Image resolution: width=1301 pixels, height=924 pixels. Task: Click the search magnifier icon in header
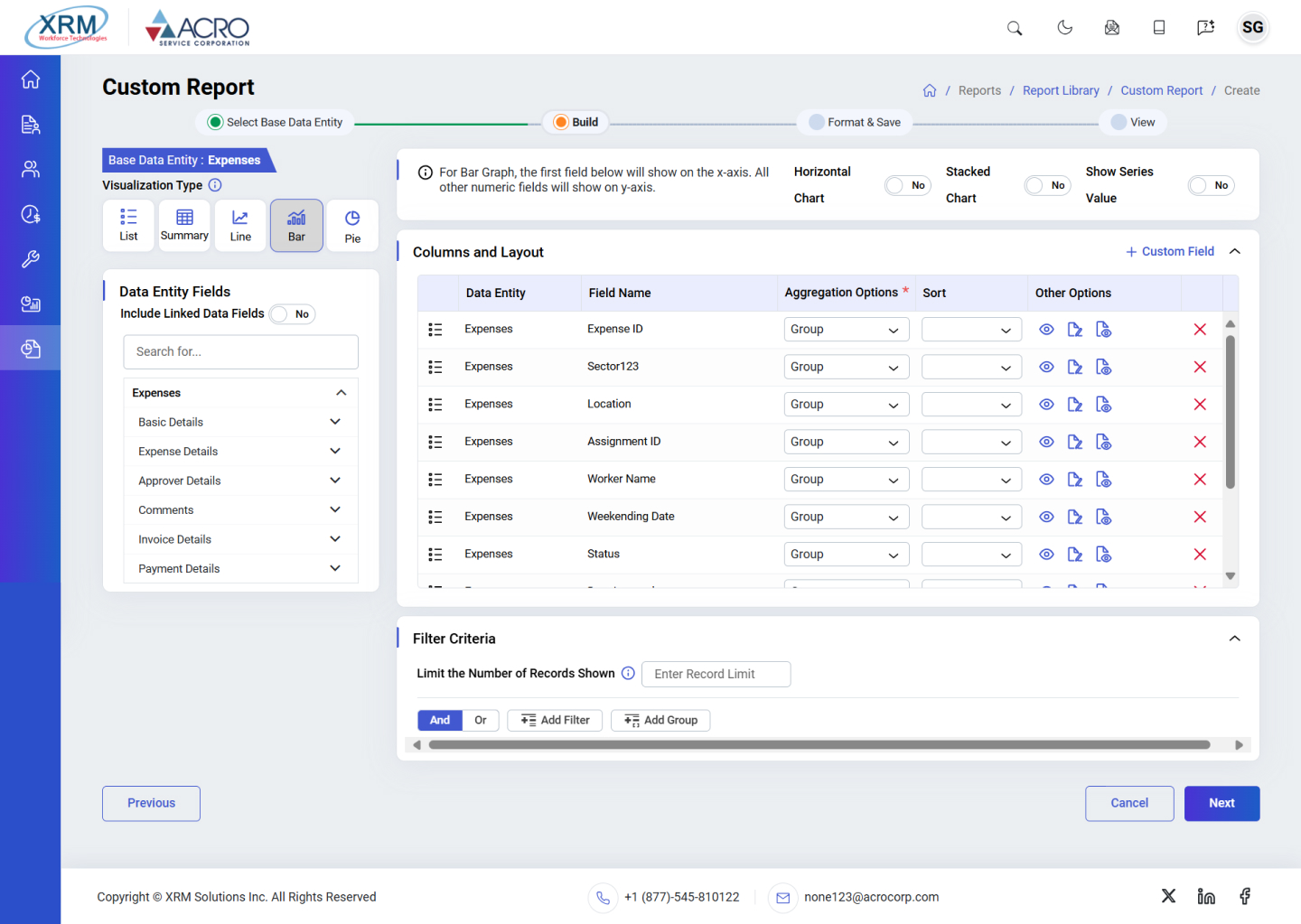tap(1015, 28)
